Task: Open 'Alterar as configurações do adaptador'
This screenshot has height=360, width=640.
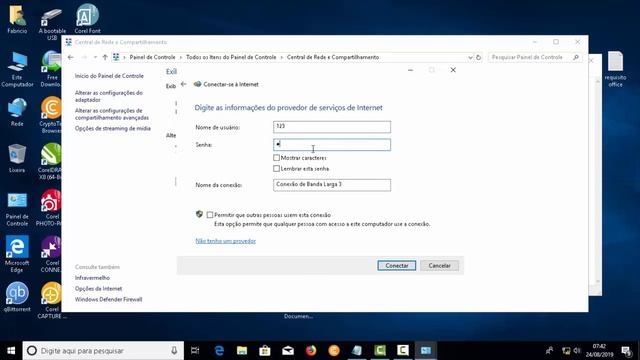Action: click(x=109, y=96)
